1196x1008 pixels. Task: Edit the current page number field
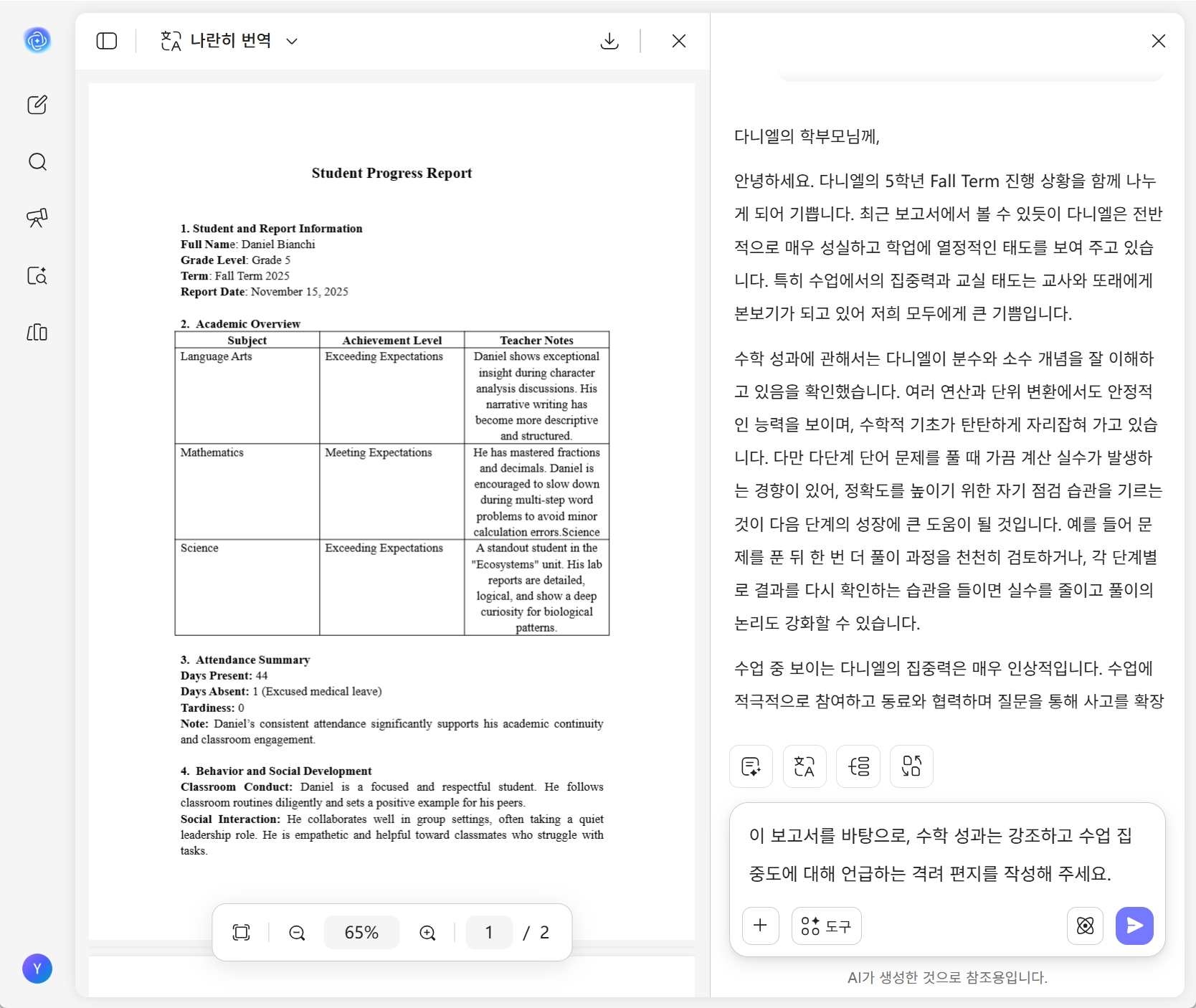[x=489, y=933]
